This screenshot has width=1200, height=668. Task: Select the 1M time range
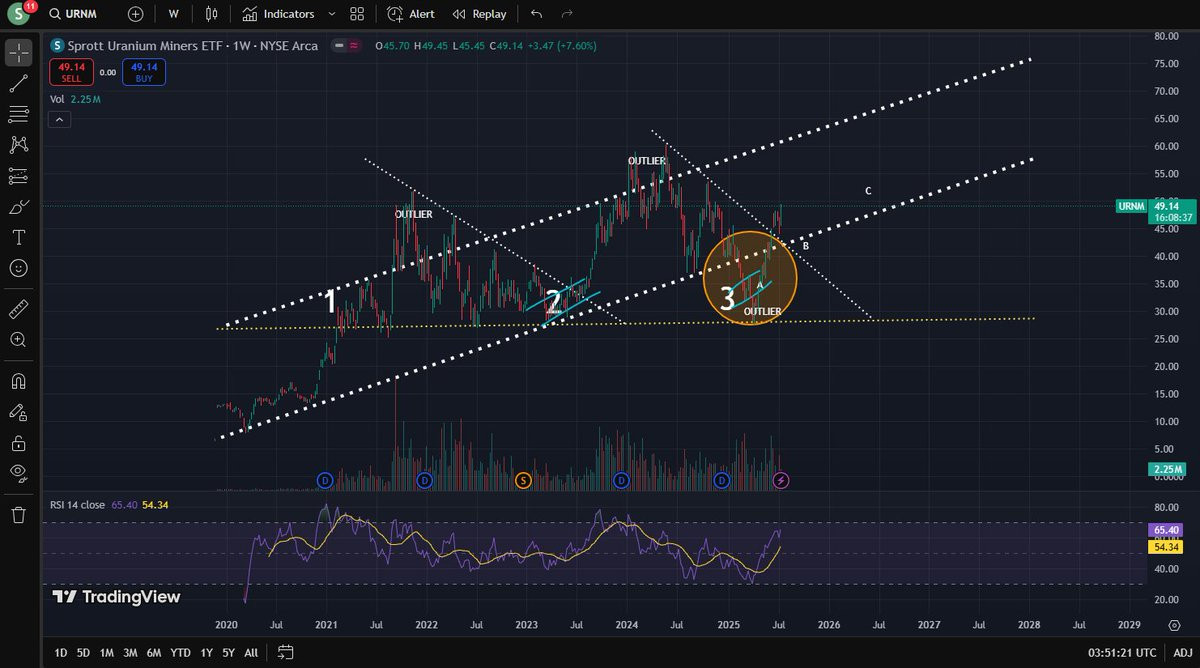107,653
